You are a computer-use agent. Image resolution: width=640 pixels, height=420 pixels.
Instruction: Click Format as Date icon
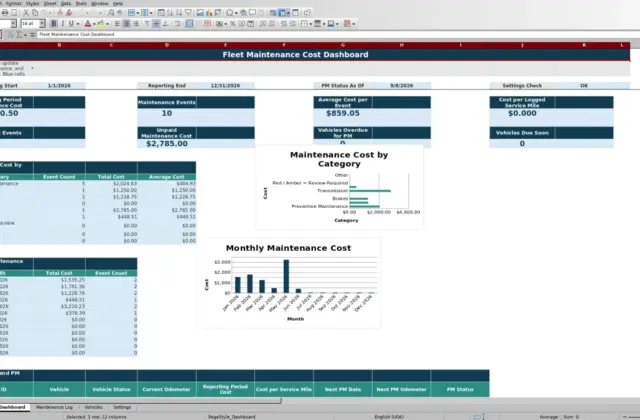251,24
